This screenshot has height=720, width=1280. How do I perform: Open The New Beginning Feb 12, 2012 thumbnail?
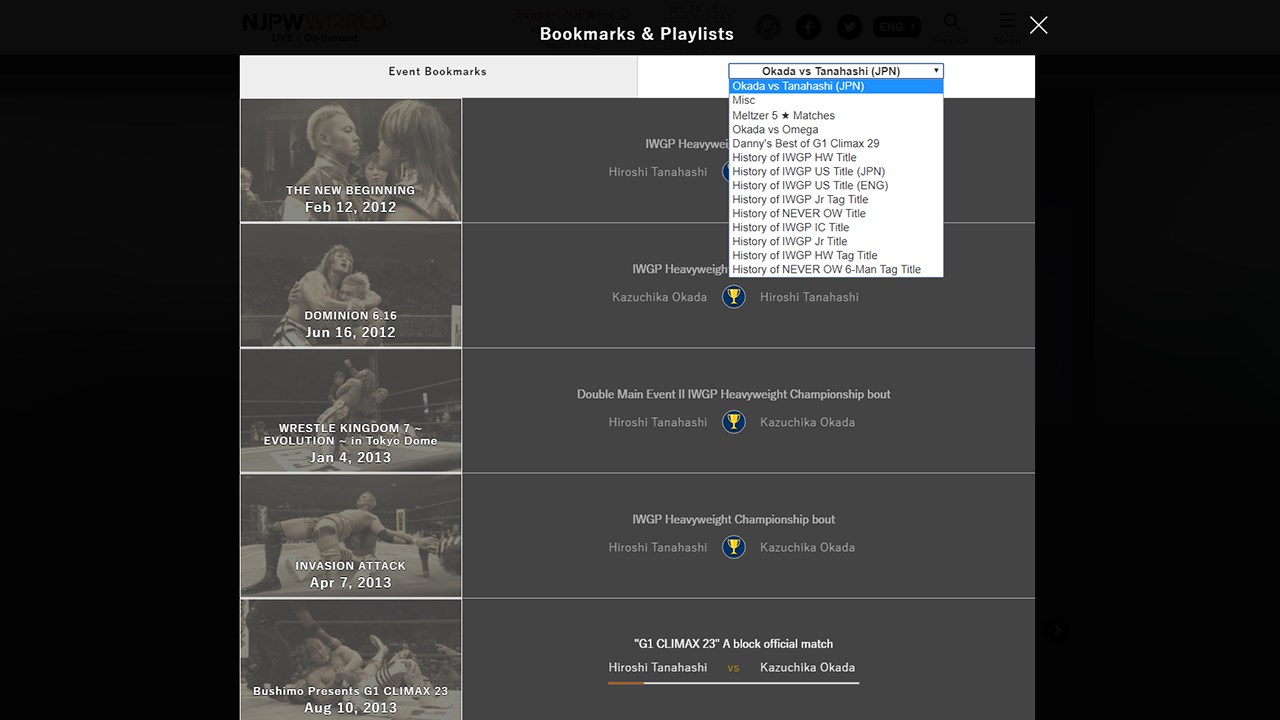[x=351, y=160]
